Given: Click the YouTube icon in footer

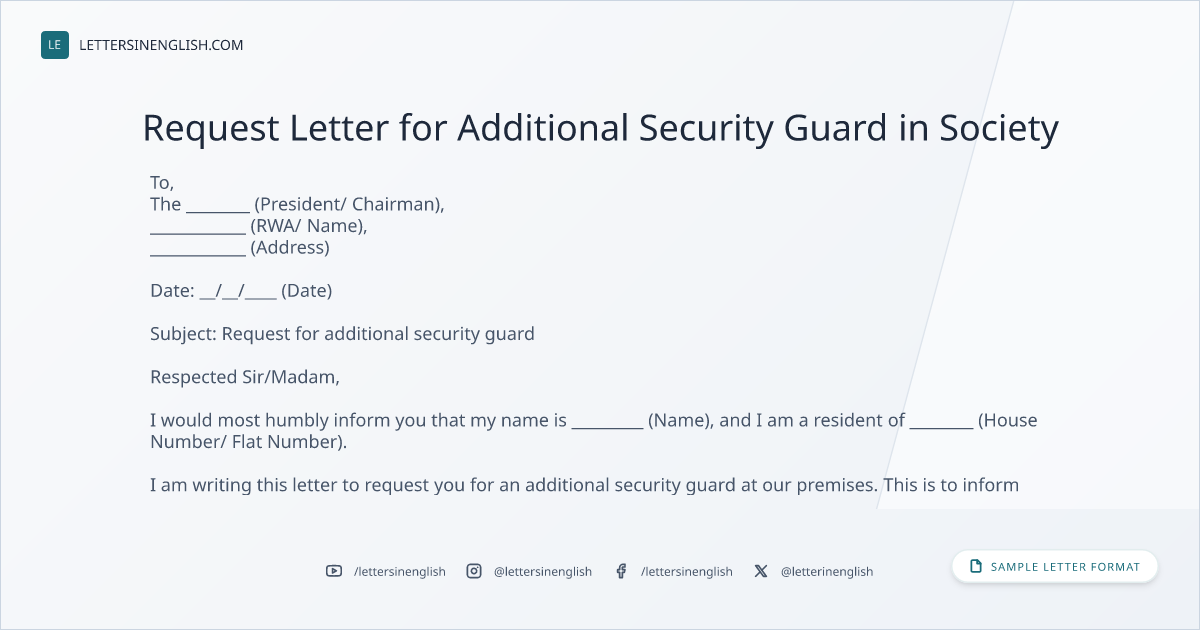Looking at the screenshot, I should coord(334,571).
